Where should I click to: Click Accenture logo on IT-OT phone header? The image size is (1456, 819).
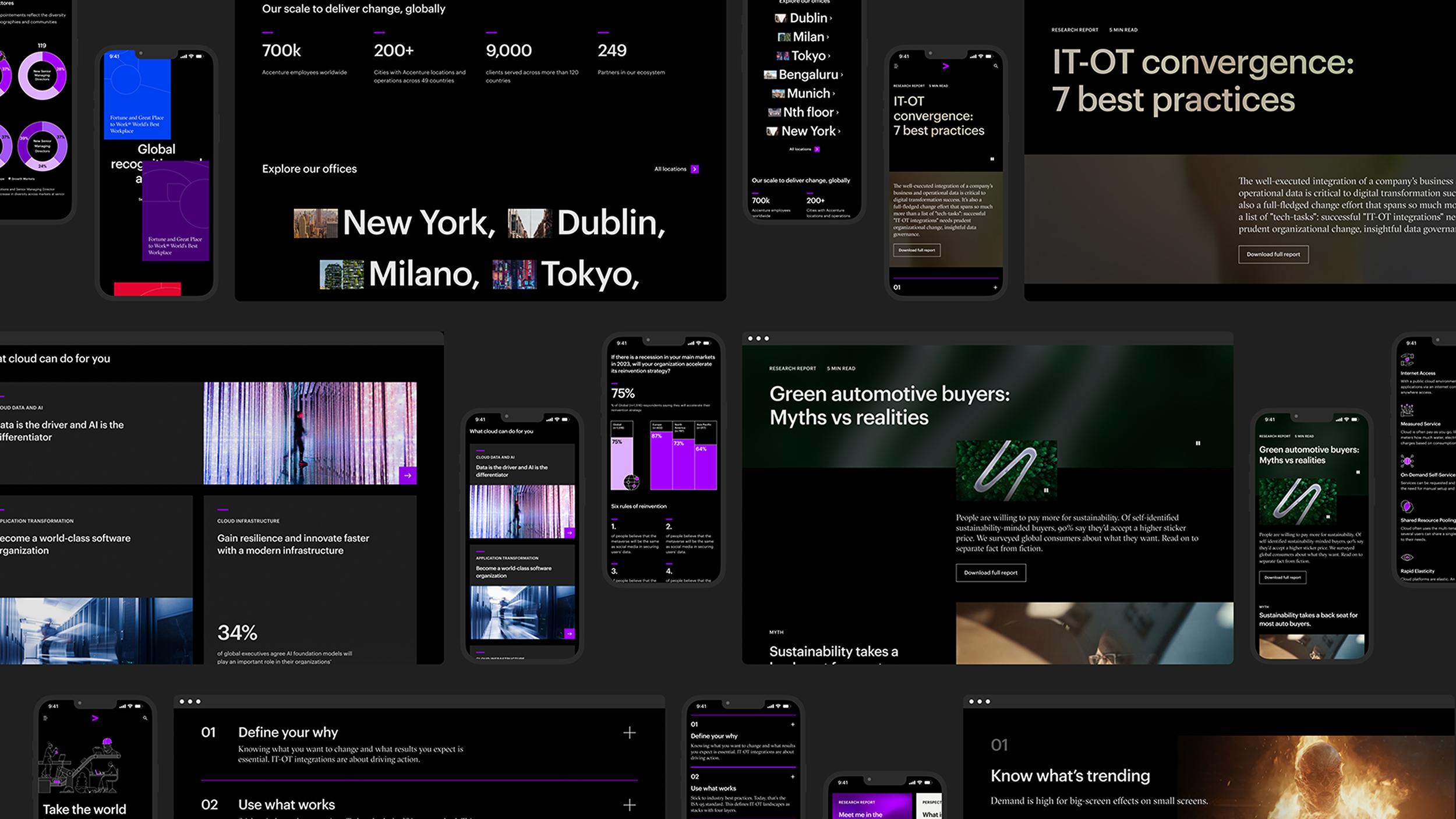click(x=946, y=66)
